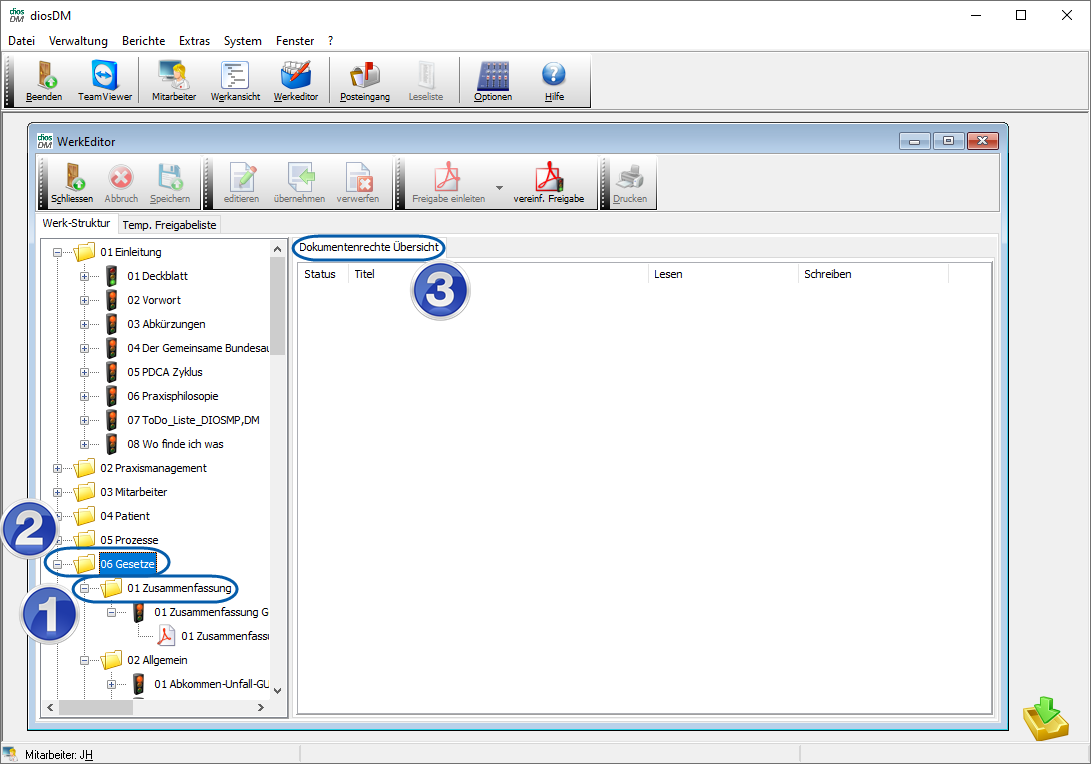Click the tree's vertical scrollbar down arrow
1091x764 pixels.
click(x=278, y=690)
